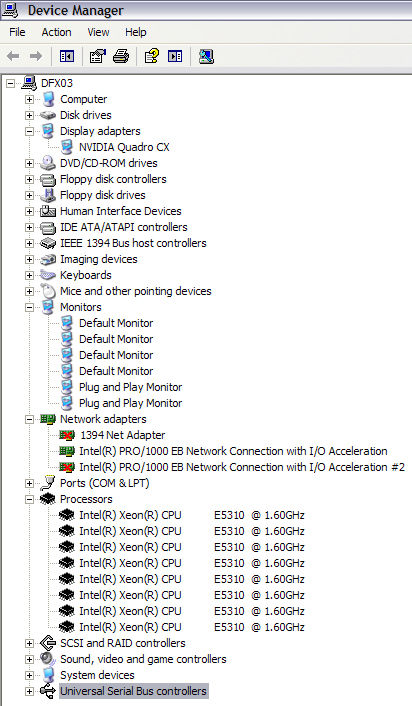This screenshot has width=412, height=706.
Task: Open Properties from the toolbar icon
Action: pyautogui.click(x=98, y=56)
